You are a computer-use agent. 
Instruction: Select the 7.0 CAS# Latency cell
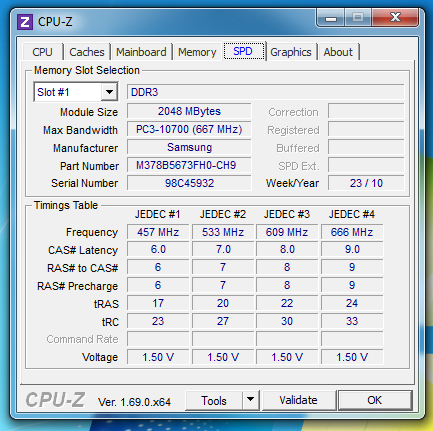tap(223, 249)
